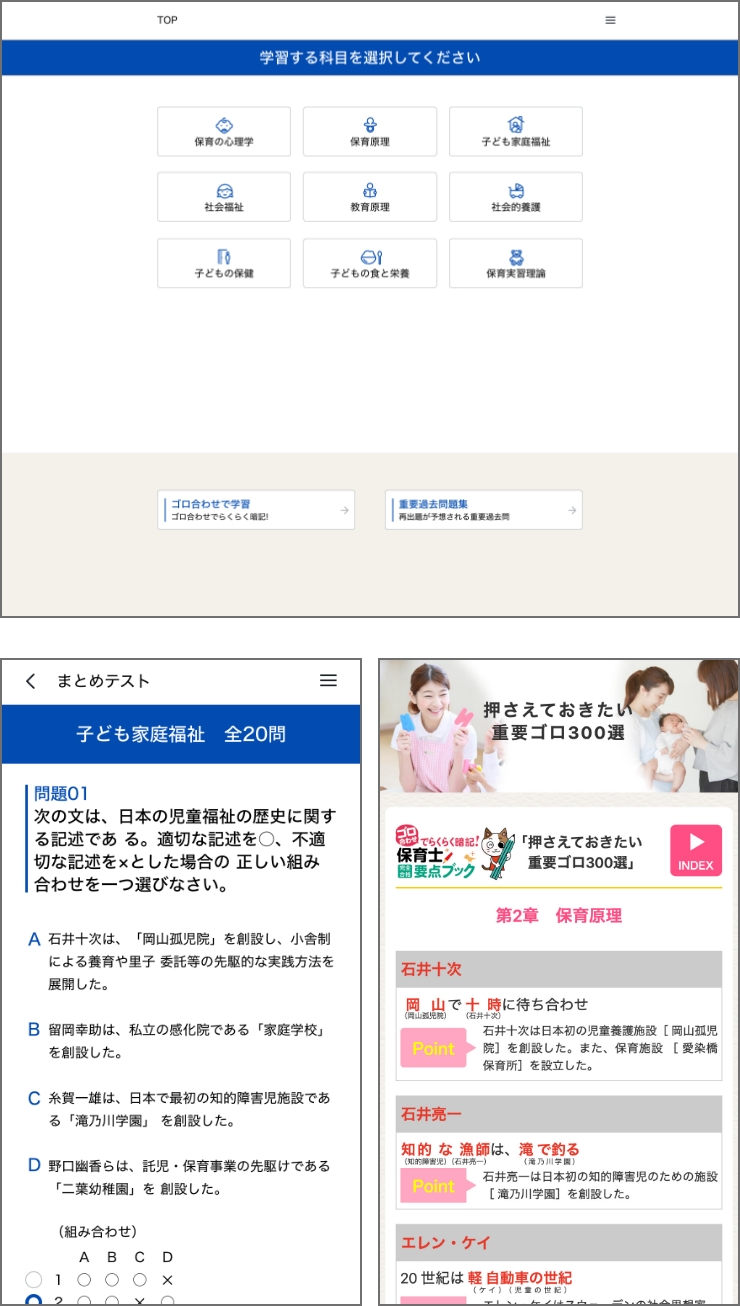Choose the 社会福祉 subject icon
The image size is (740, 1306).
[224, 191]
